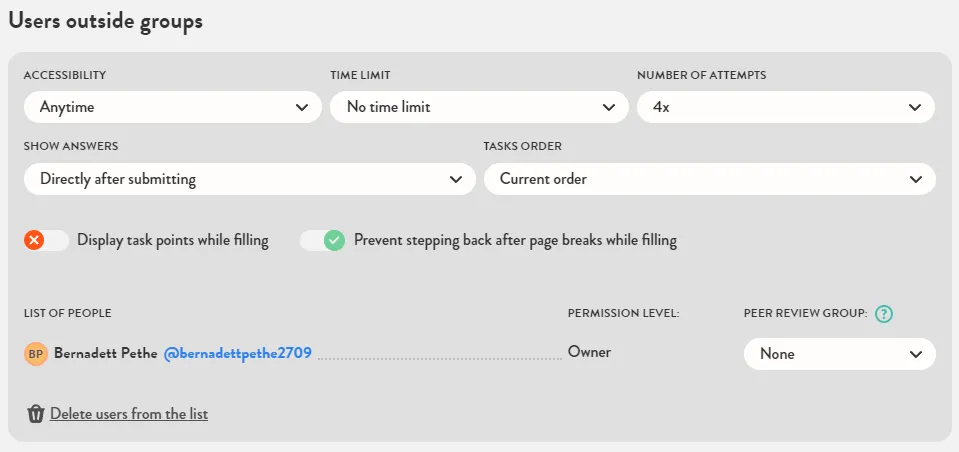Click the trash can icon
This screenshot has height=452, width=959.
click(x=36, y=414)
